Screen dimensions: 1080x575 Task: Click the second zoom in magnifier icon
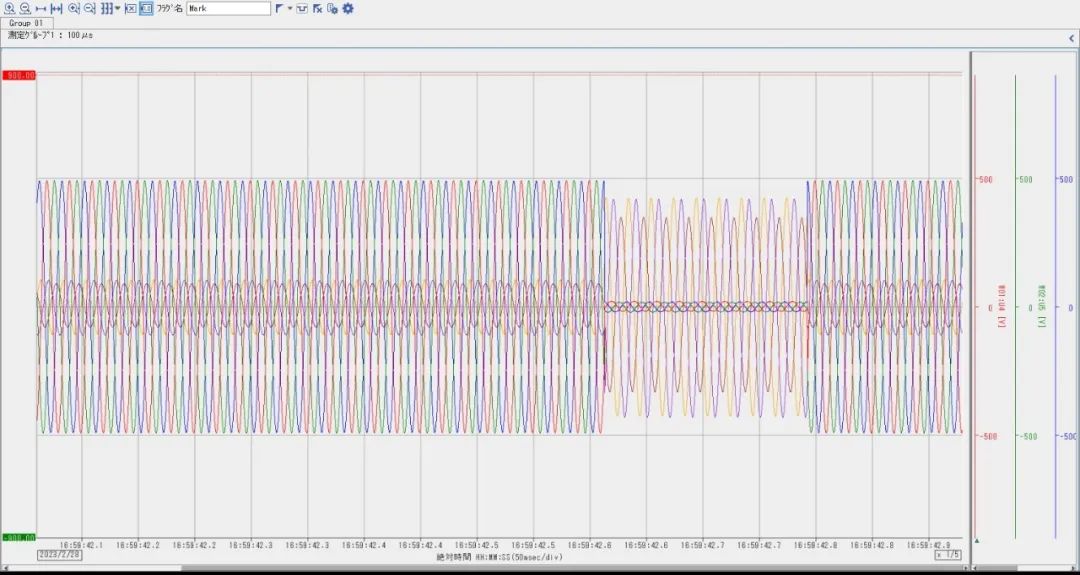tap(74, 8)
